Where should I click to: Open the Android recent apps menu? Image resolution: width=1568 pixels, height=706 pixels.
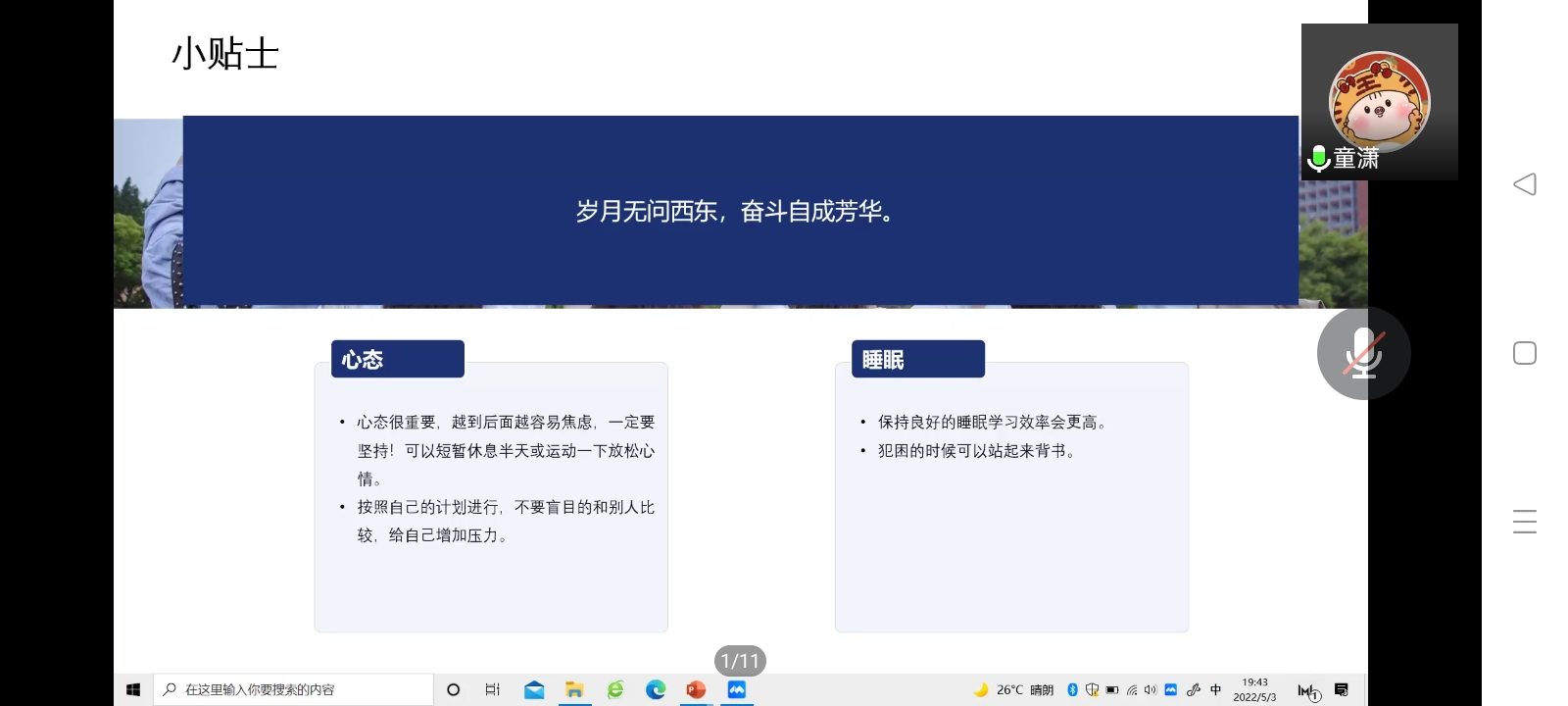click(1524, 522)
